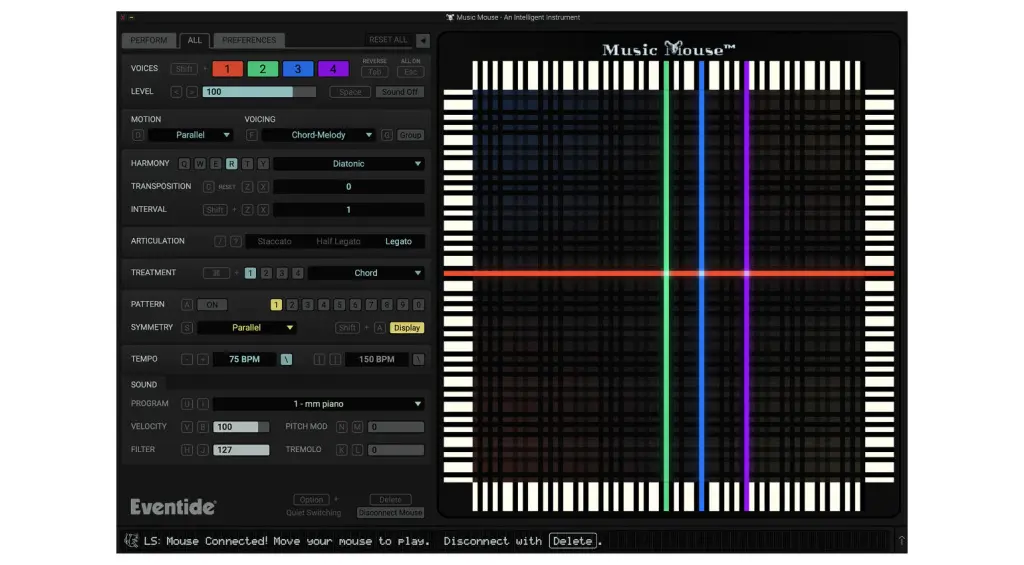
Task: Toggle the Group voicing button
Action: [x=410, y=135]
